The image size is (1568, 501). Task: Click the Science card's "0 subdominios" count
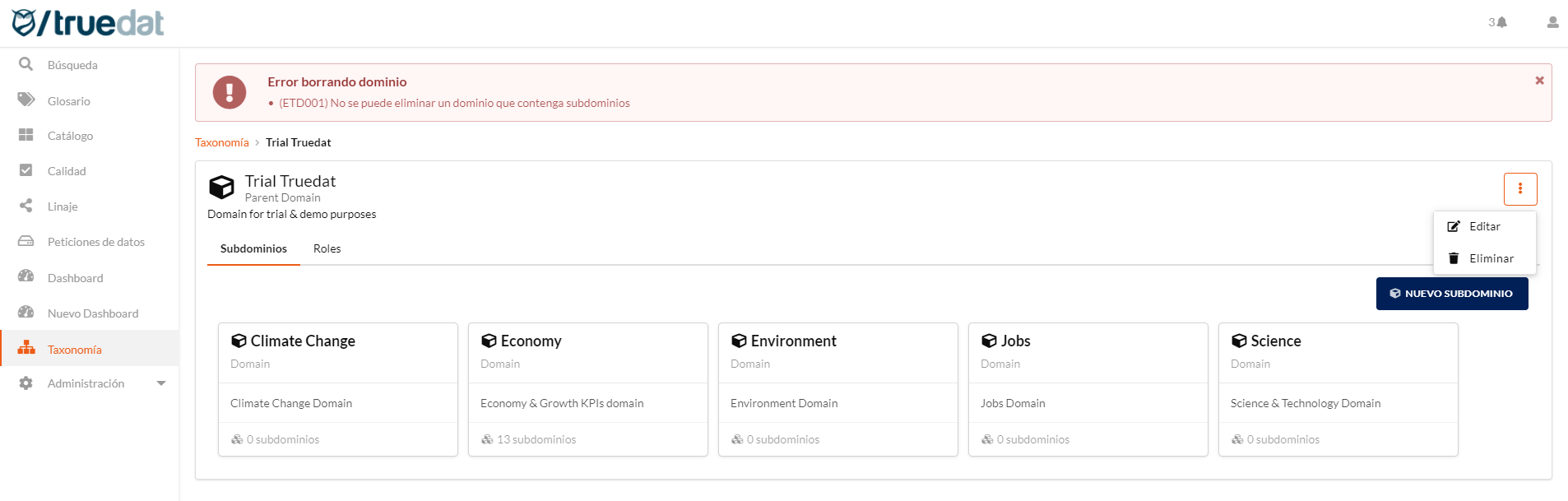pos(1283,439)
